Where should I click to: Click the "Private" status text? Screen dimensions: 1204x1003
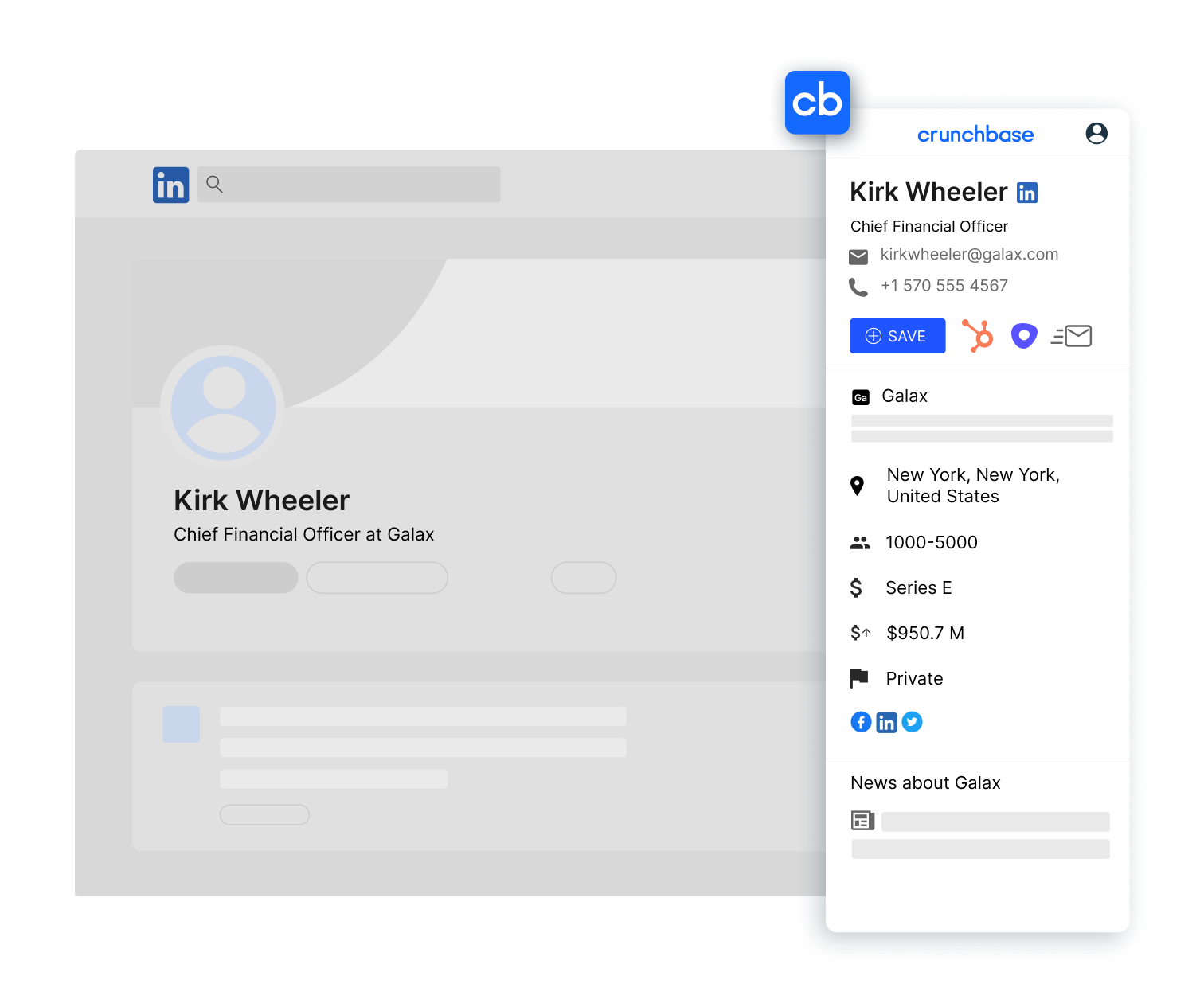click(914, 679)
